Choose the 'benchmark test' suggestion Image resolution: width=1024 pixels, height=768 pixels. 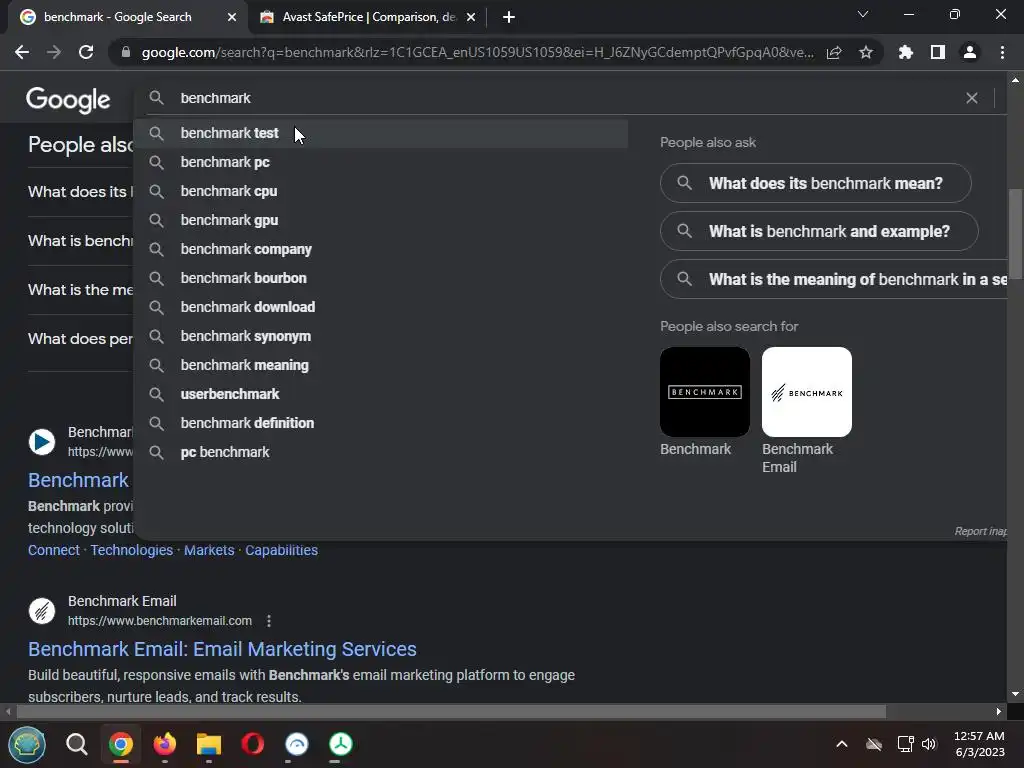tap(381, 133)
